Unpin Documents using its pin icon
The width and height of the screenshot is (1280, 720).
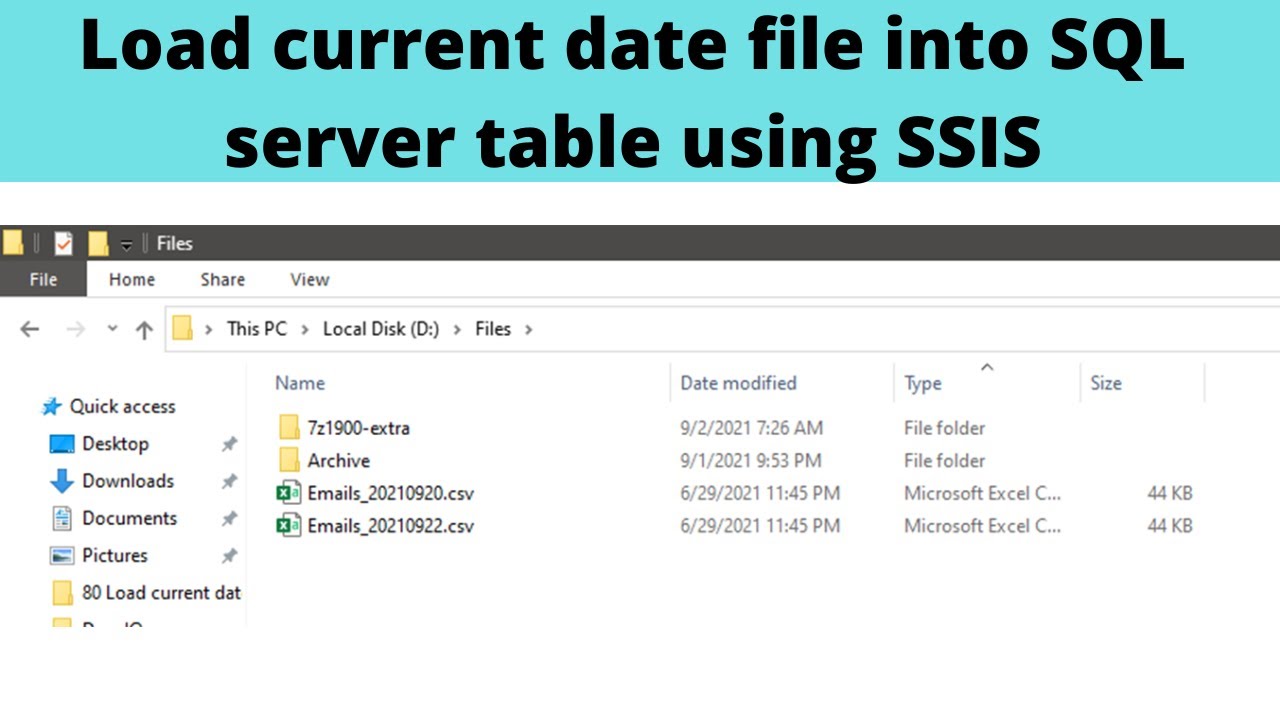(229, 518)
